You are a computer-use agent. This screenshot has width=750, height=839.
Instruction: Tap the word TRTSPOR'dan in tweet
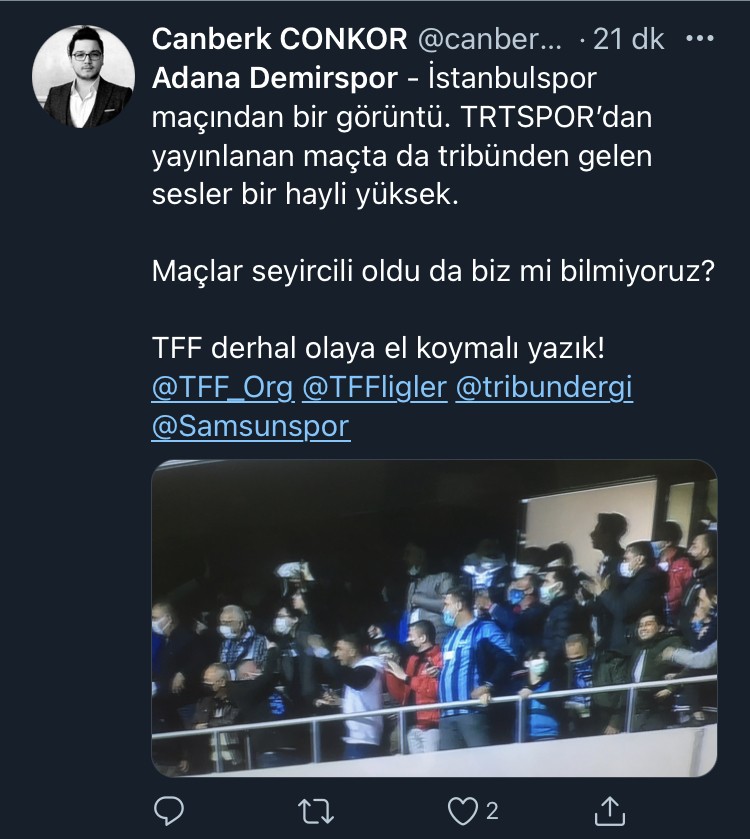click(x=556, y=117)
